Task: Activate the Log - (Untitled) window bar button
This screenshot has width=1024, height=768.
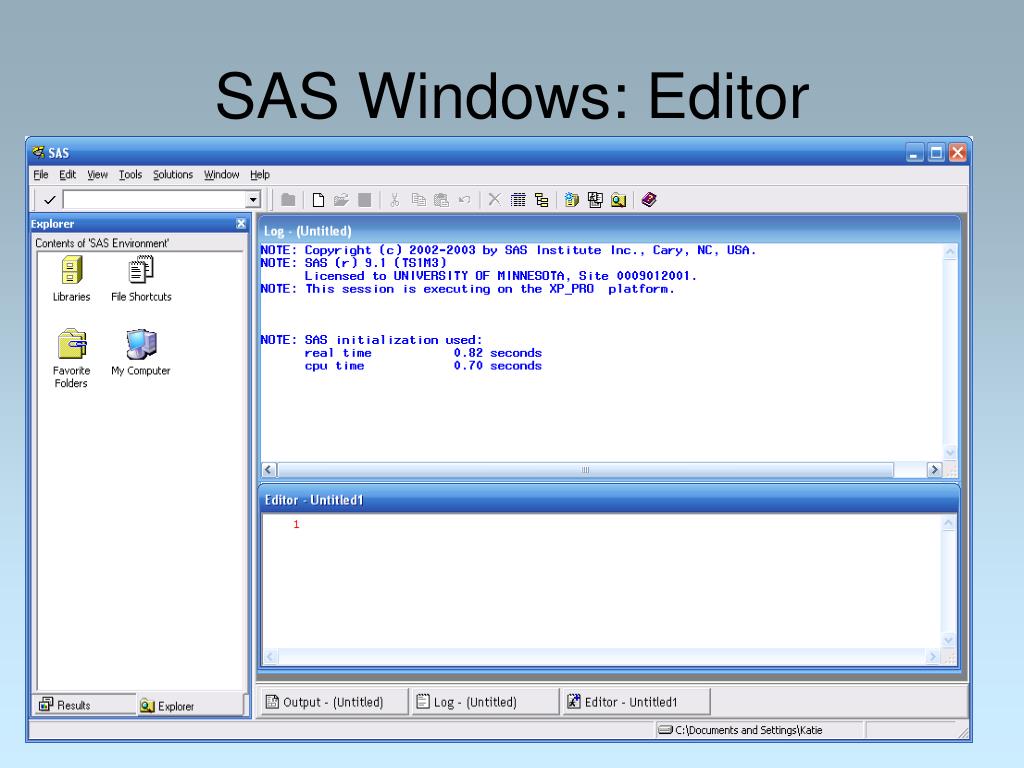Action: [484, 702]
